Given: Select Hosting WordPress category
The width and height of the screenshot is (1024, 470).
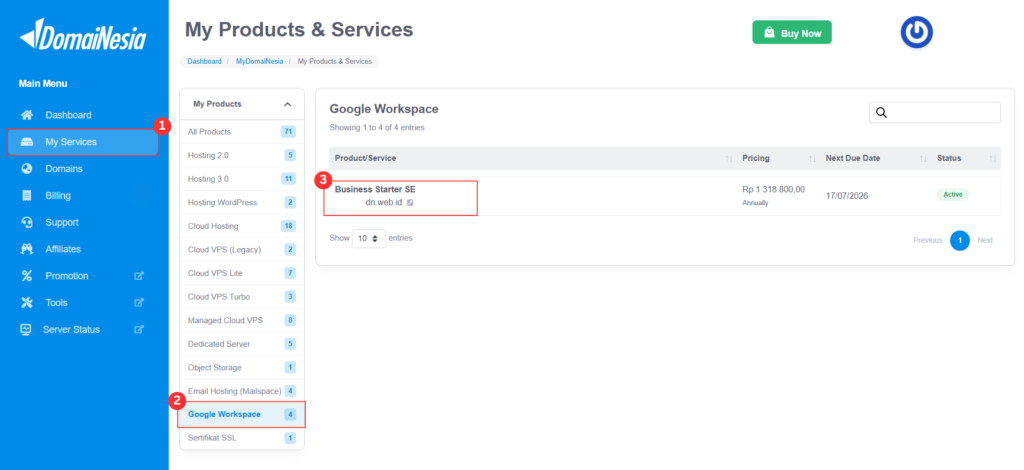Looking at the screenshot, I should click(242, 202).
